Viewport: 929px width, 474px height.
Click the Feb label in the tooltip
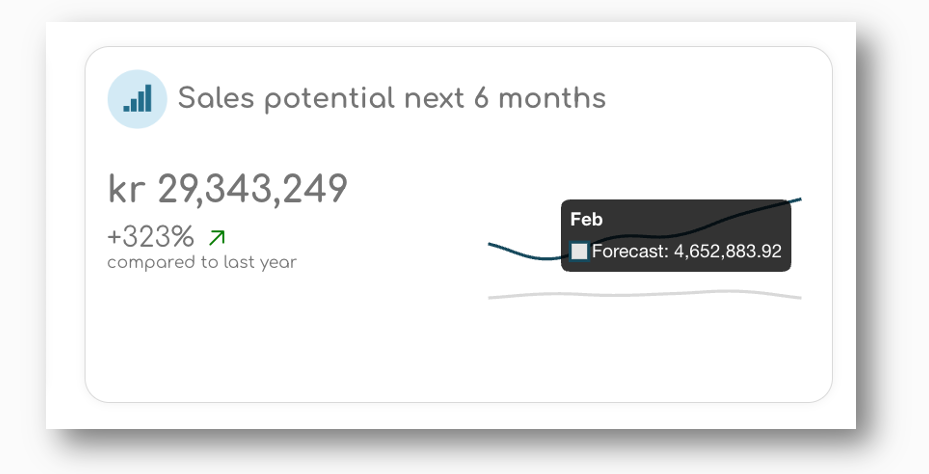[587, 219]
